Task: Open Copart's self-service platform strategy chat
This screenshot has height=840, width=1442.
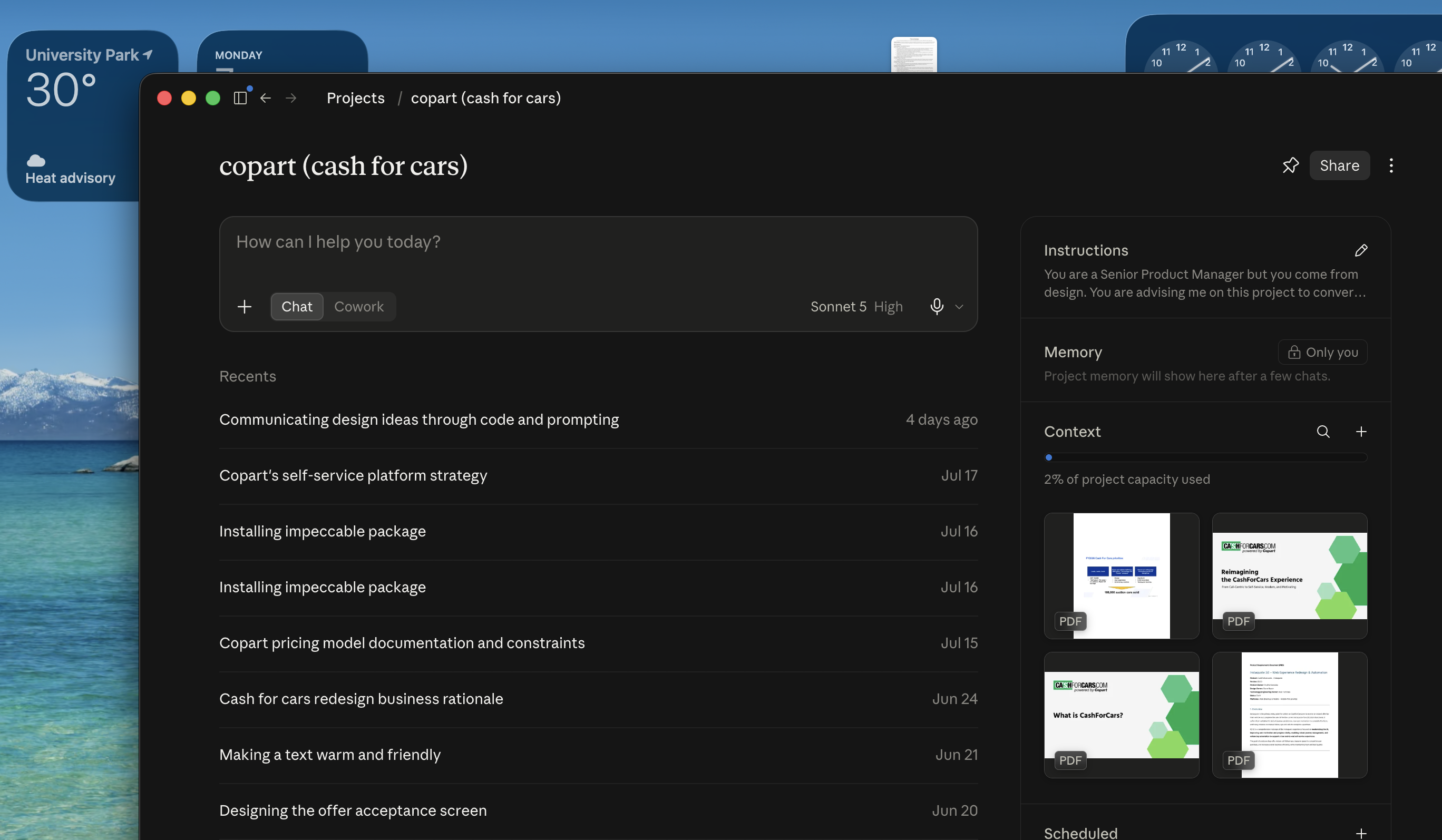Action: (x=598, y=475)
